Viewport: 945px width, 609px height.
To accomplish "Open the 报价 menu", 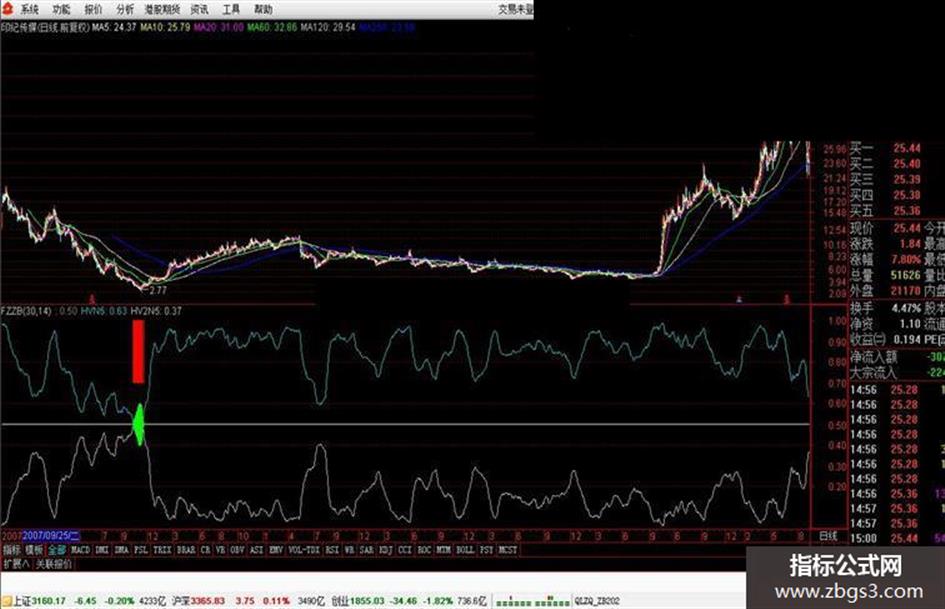I will coord(93,9).
